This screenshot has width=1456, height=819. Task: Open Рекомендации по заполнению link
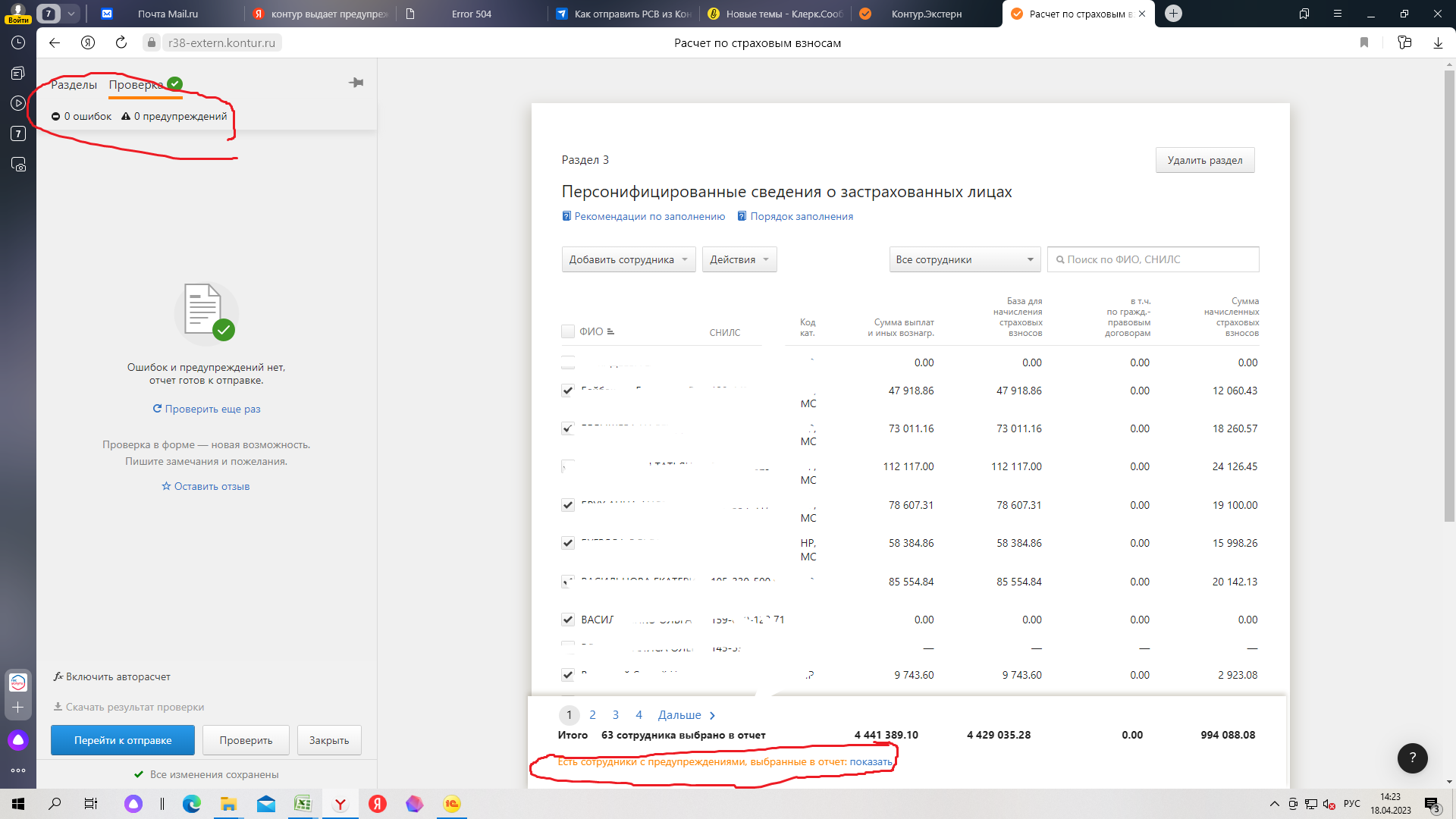pyautogui.click(x=644, y=216)
